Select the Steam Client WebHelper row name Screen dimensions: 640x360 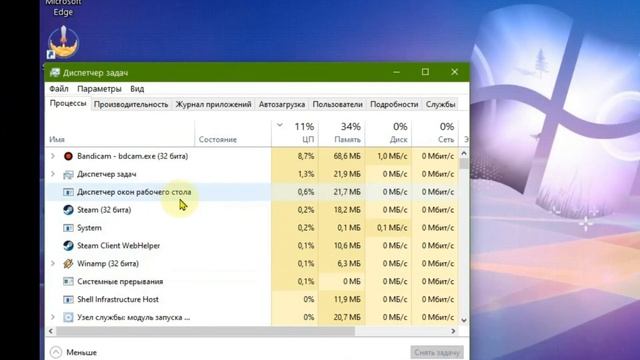[118, 246]
